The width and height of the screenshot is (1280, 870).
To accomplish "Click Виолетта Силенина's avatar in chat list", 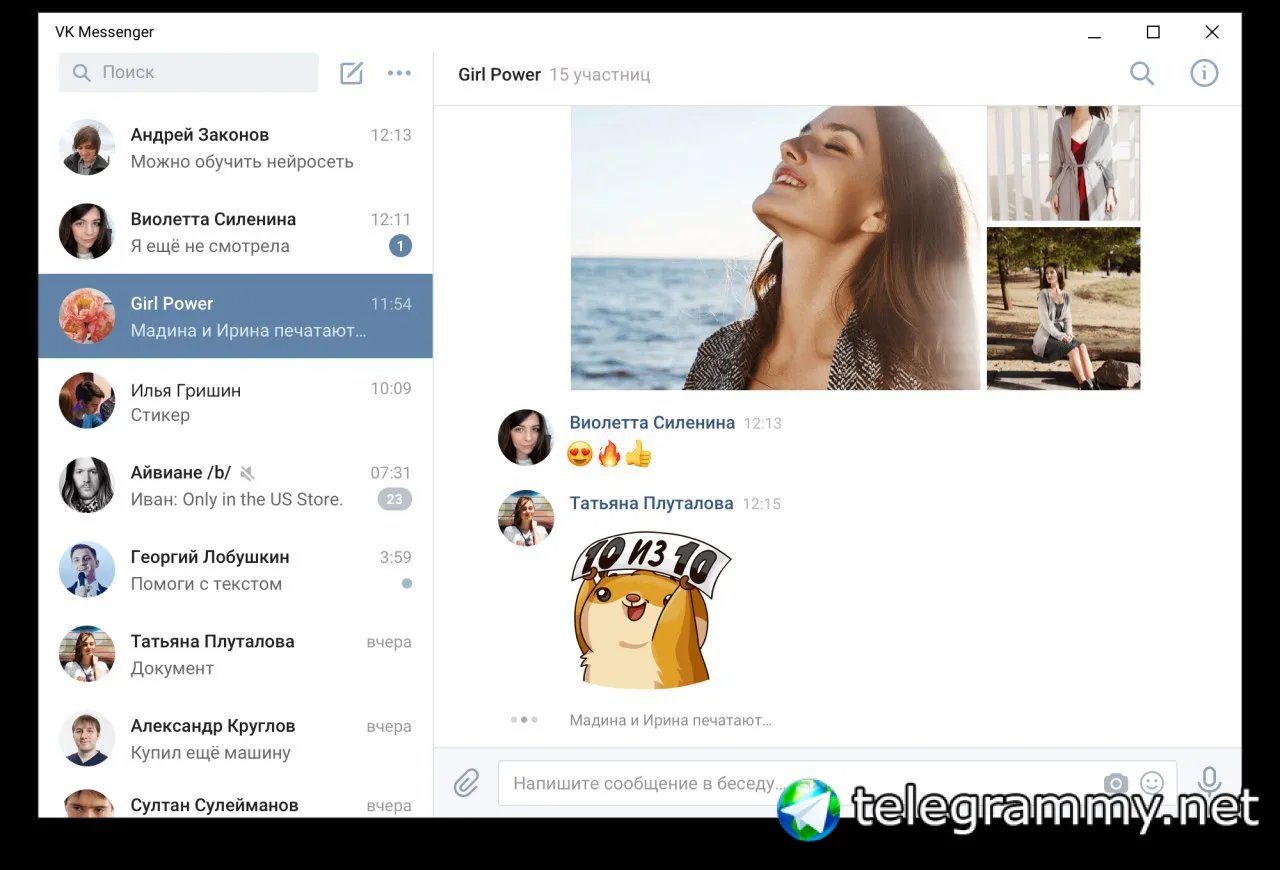I will click(87, 232).
